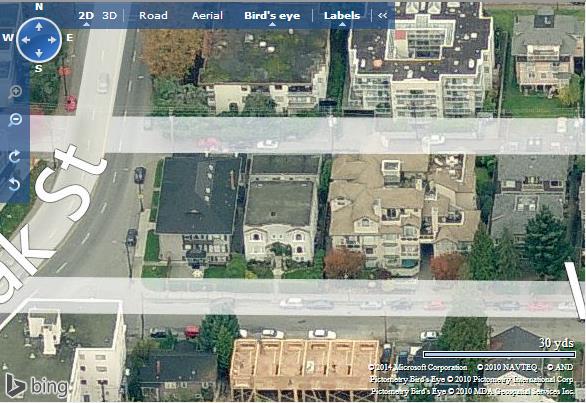
Task: Toggle the Labels overlay
Action: pos(342,16)
